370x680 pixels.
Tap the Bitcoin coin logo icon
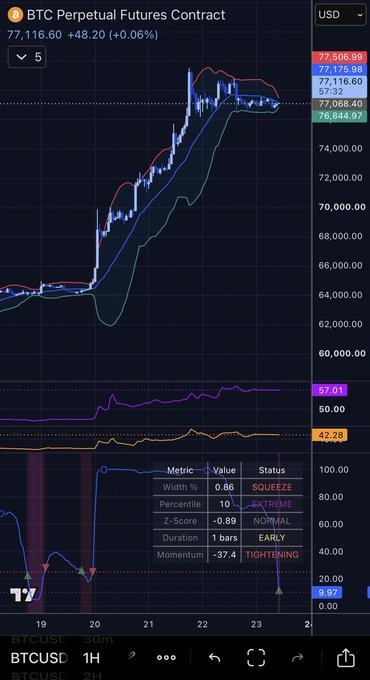click(x=15, y=15)
